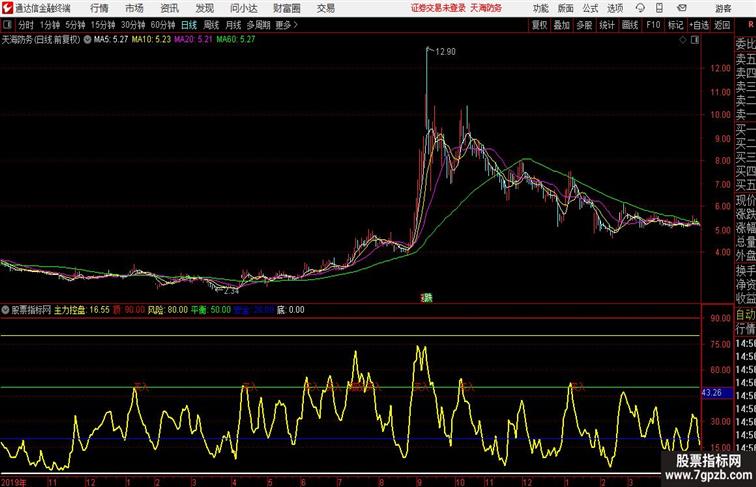This screenshot has height=487, width=756.
Task: Open the 资讯 menu
Action: click(x=170, y=8)
